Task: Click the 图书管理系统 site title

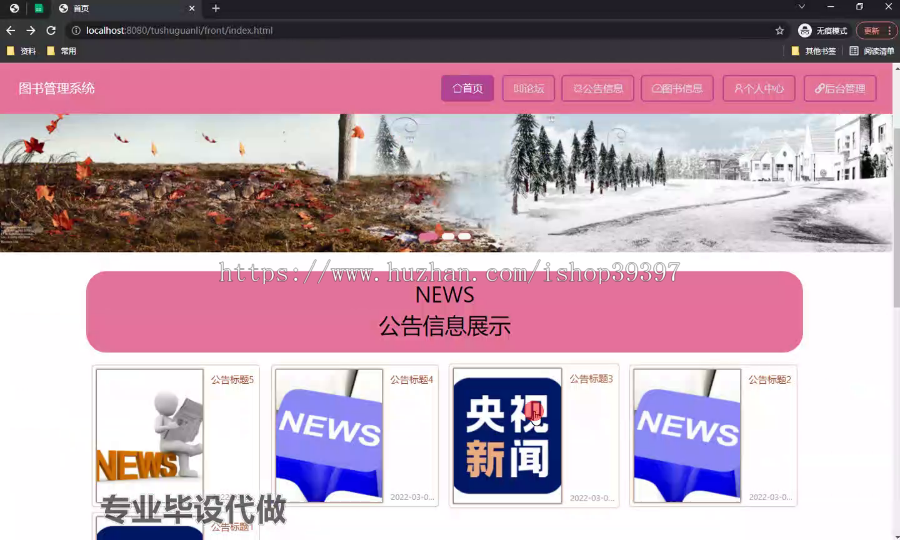Action: [x=56, y=88]
